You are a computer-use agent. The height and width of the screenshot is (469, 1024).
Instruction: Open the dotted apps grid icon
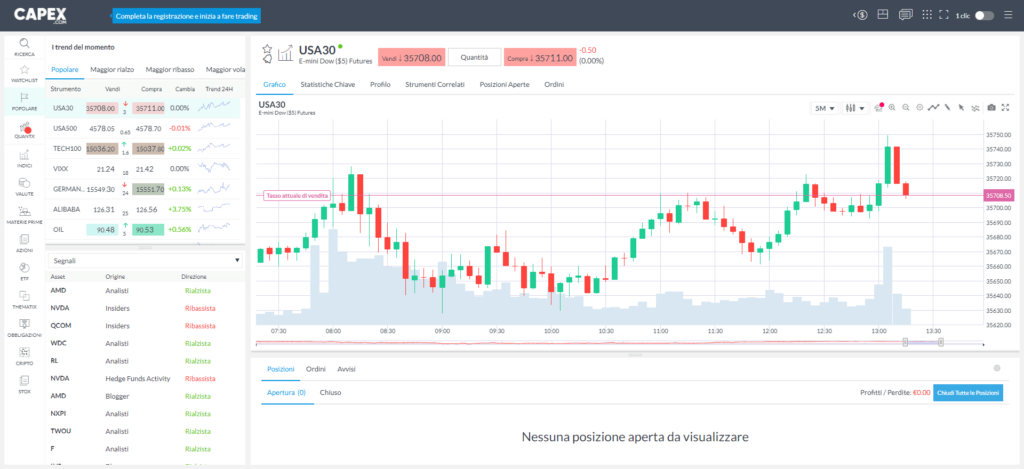pos(926,14)
